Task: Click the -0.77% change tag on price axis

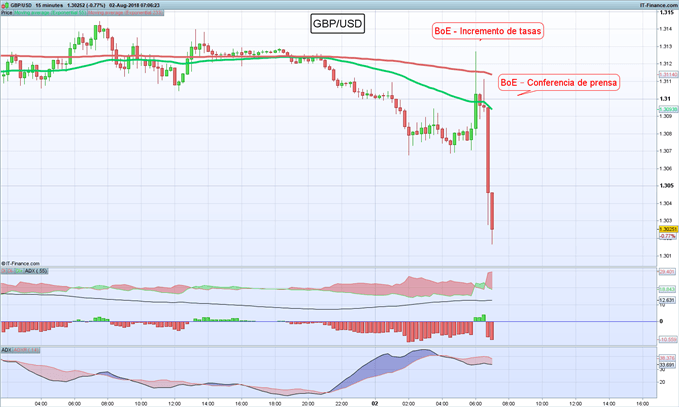Action: point(667,236)
